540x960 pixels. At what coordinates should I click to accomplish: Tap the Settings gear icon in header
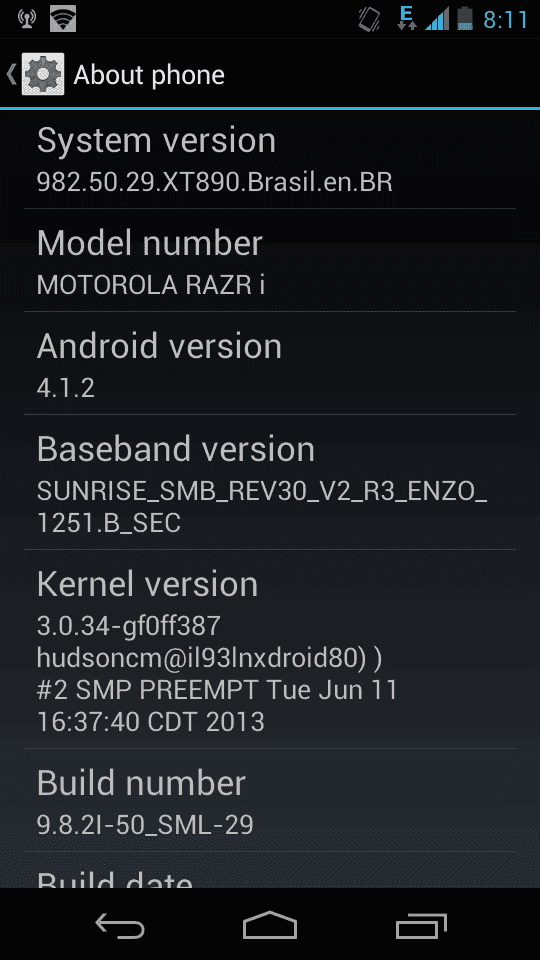43,74
